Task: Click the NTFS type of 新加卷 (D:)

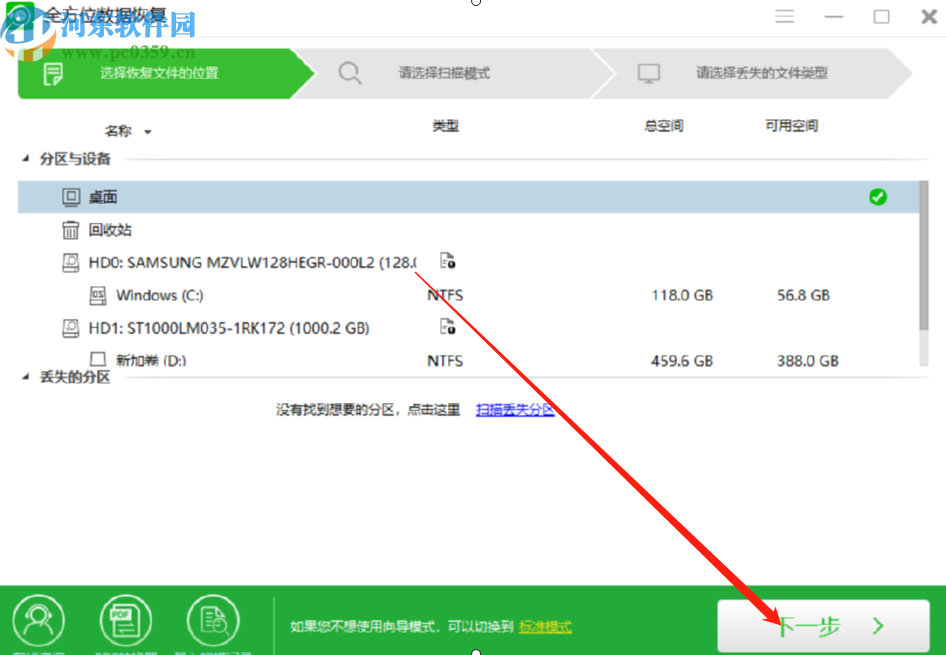Action: point(445,361)
